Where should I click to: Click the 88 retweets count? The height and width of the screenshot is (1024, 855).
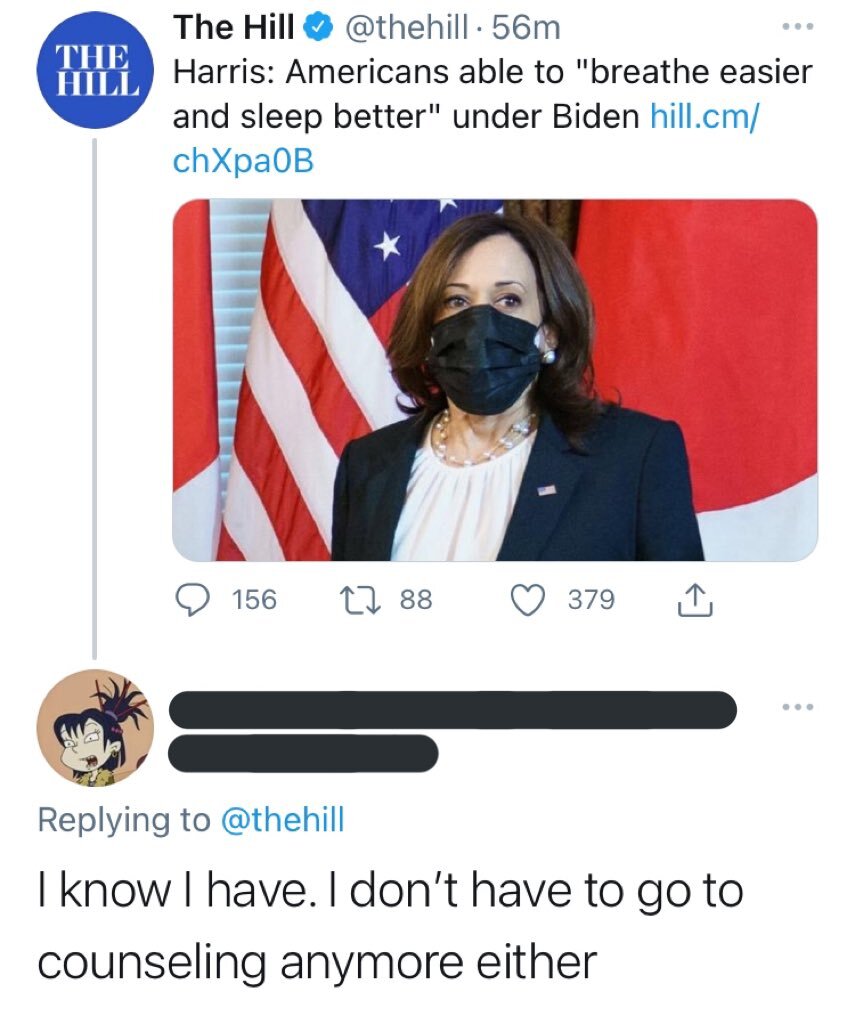415,599
